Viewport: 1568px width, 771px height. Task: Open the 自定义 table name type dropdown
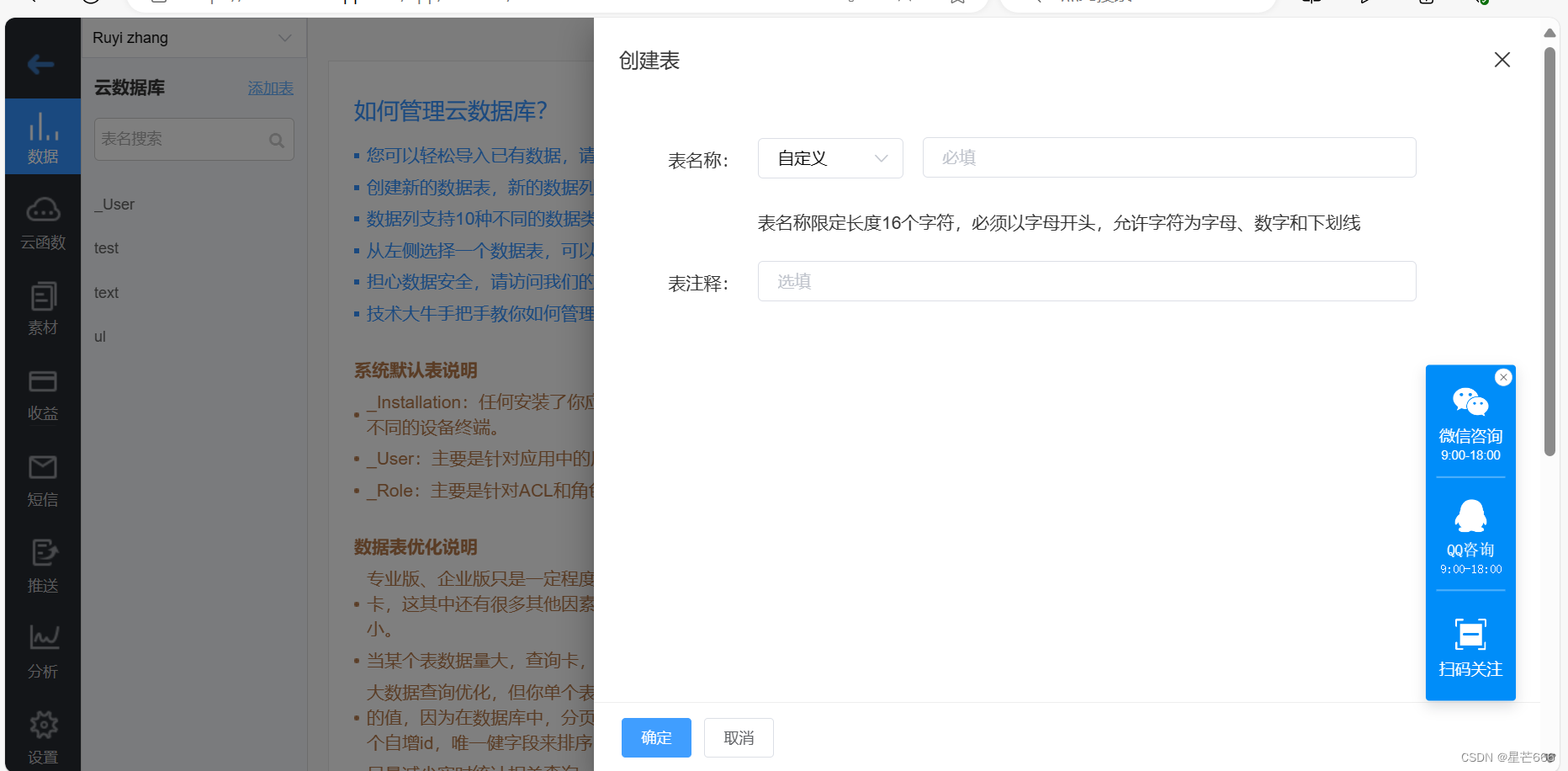tap(829, 157)
